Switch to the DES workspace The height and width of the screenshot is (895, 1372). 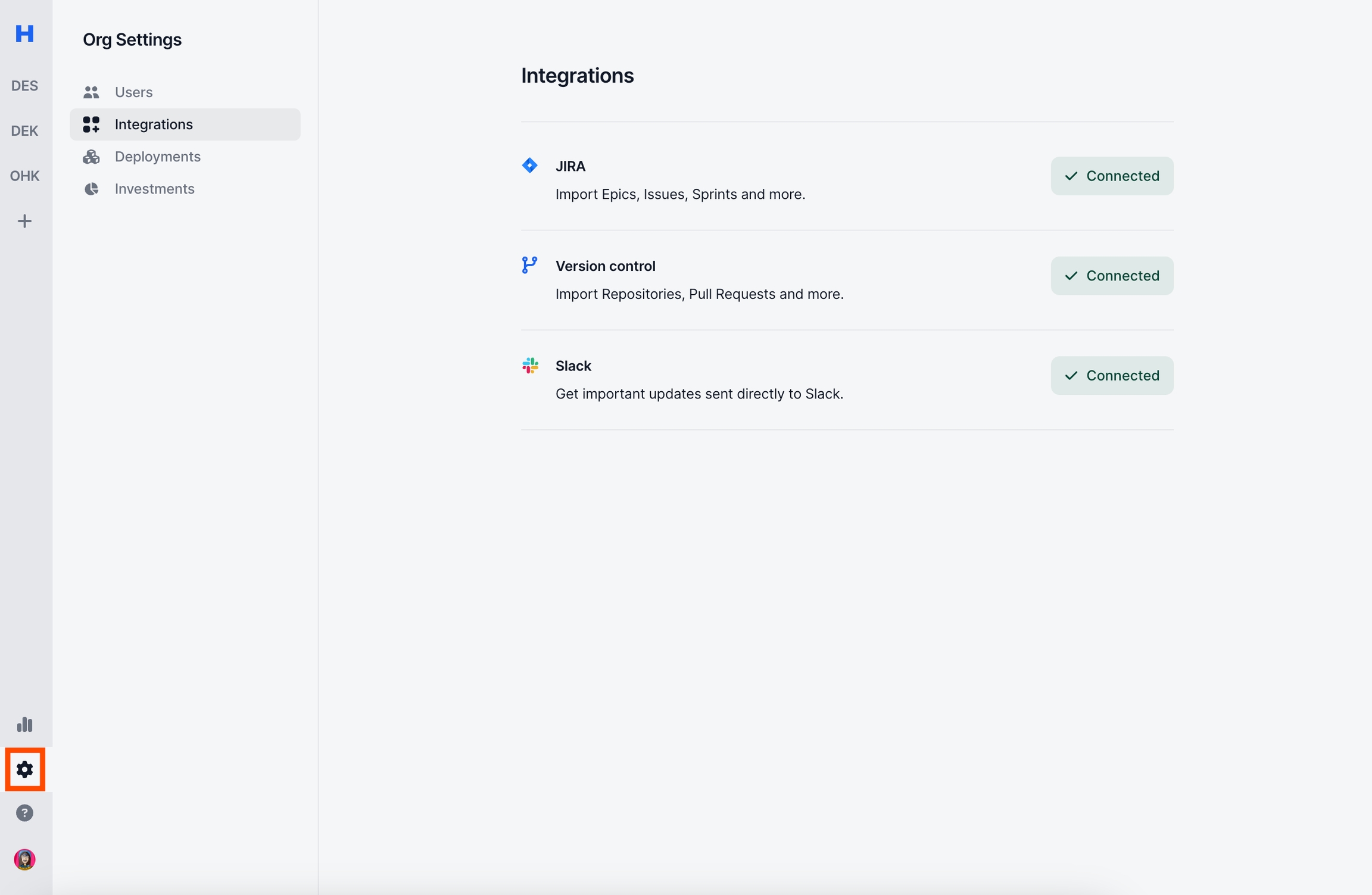click(x=24, y=86)
